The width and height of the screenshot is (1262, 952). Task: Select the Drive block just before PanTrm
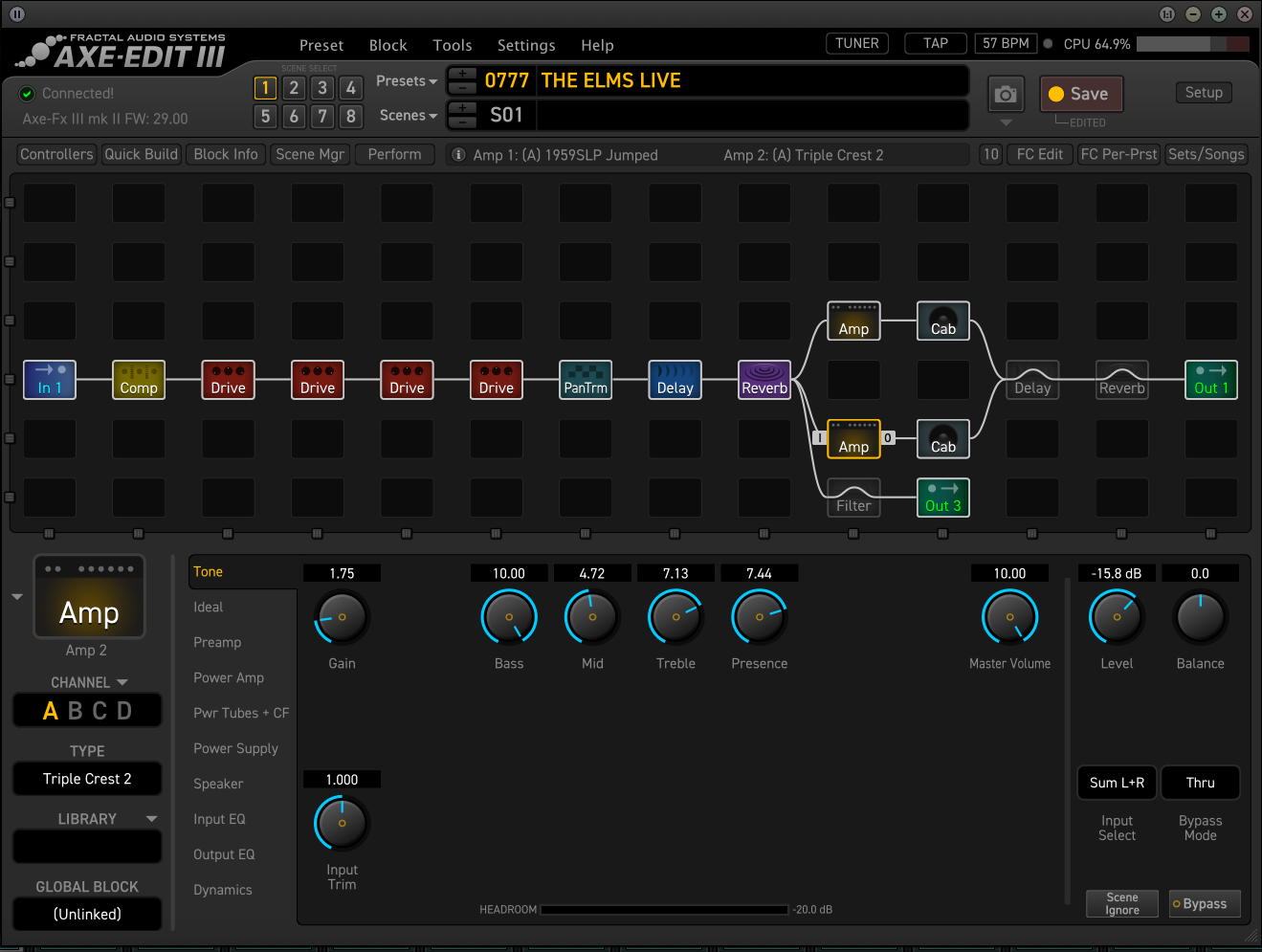coord(497,380)
